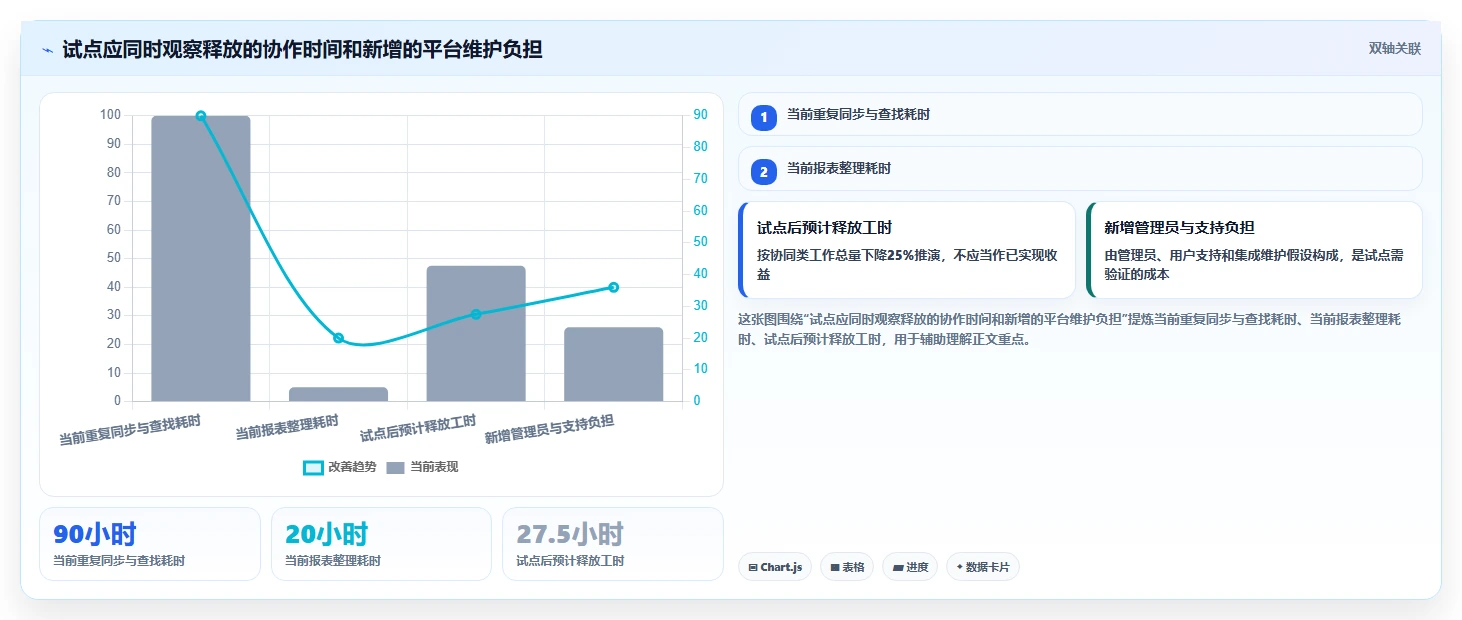Click the Chart.js tag icon

[753, 567]
